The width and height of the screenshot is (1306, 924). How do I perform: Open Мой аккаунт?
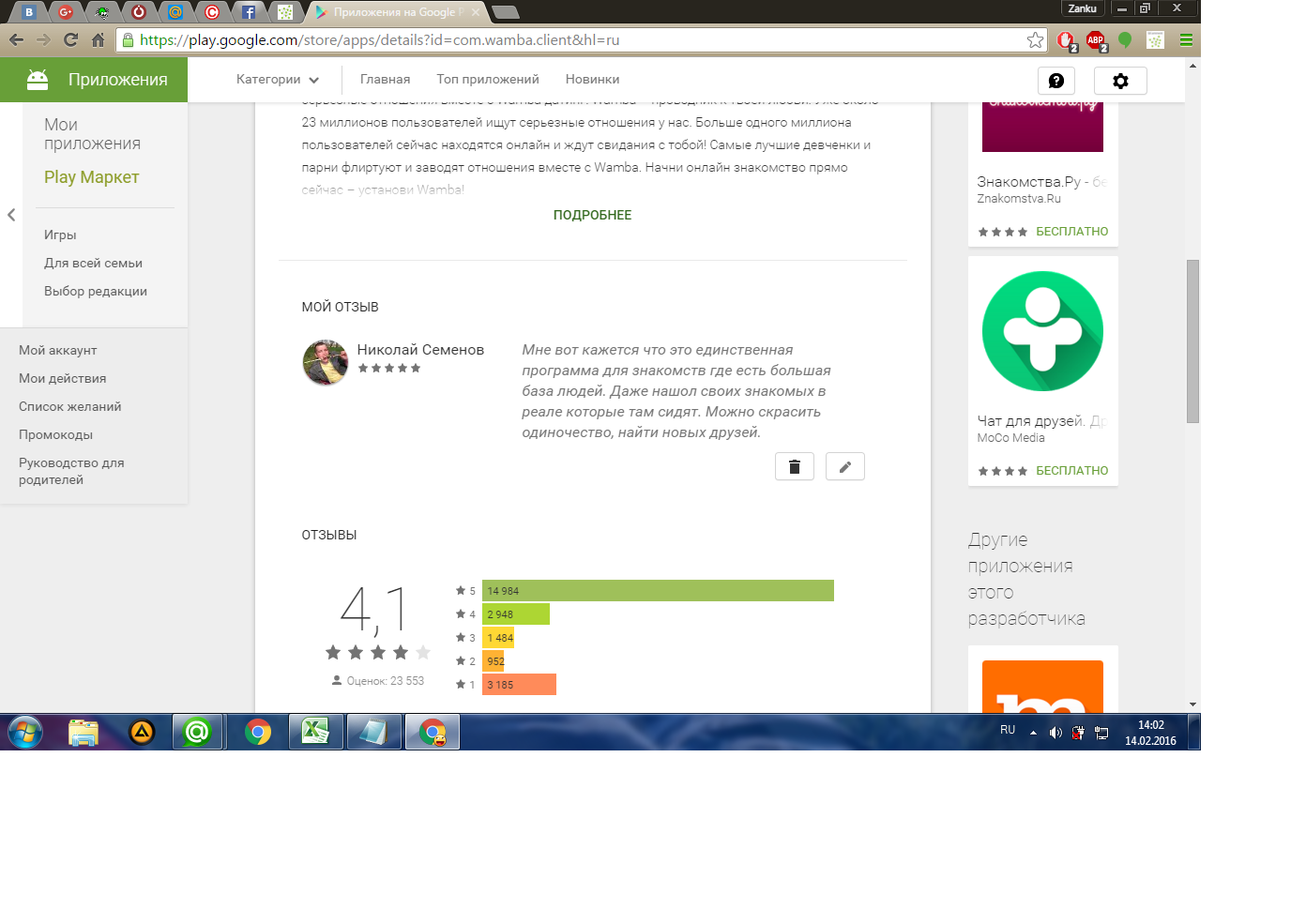[x=57, y=351]
